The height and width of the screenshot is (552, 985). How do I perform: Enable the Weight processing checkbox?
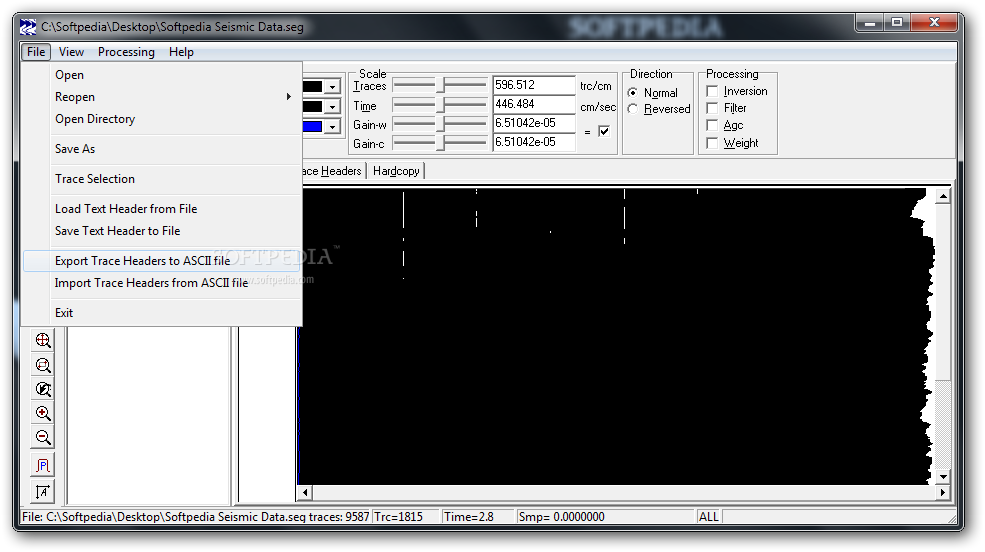point(712,143)
